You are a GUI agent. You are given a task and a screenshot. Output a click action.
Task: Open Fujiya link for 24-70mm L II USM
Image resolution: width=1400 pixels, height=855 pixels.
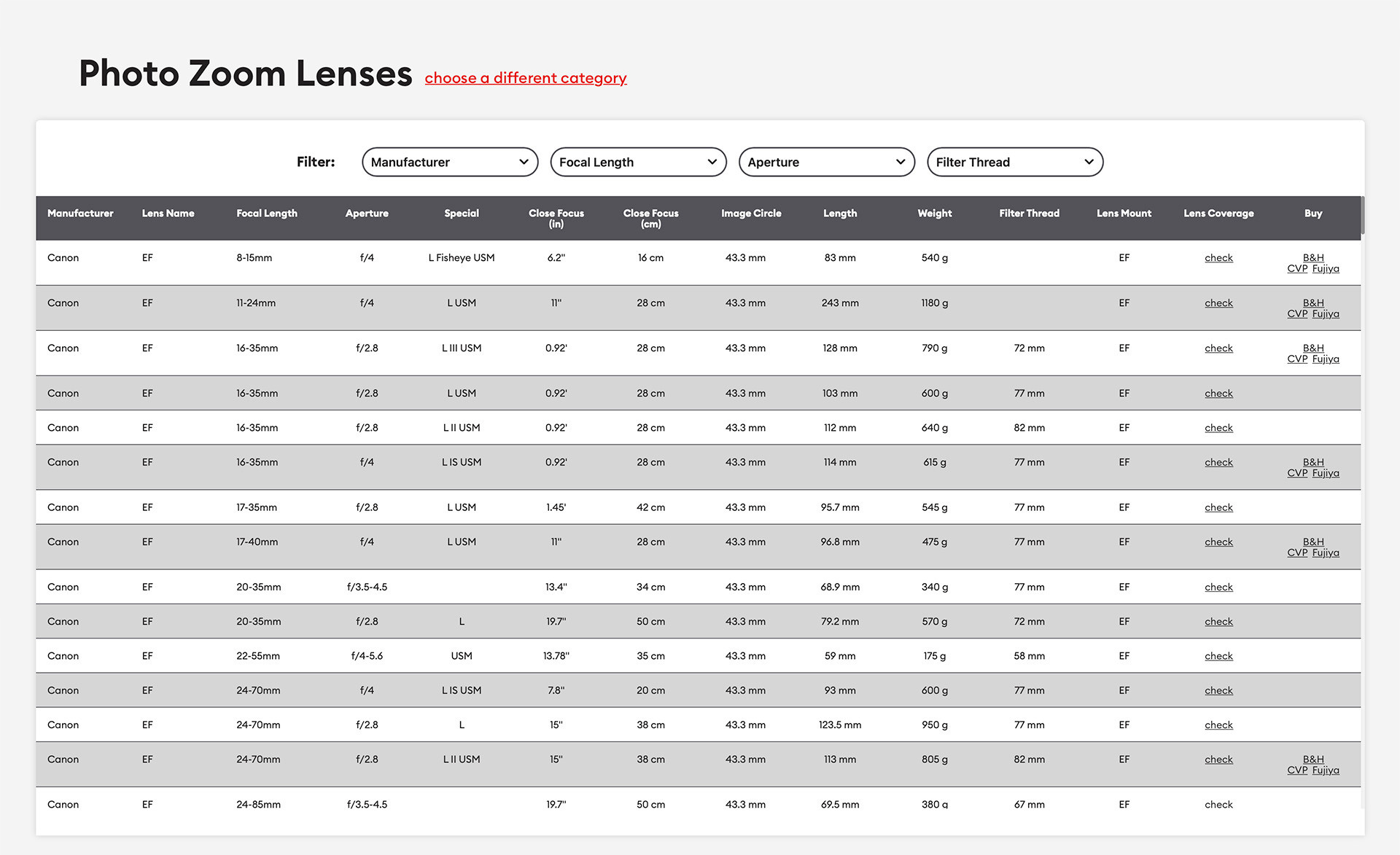pyautogui.click(x=1325, y=770)
